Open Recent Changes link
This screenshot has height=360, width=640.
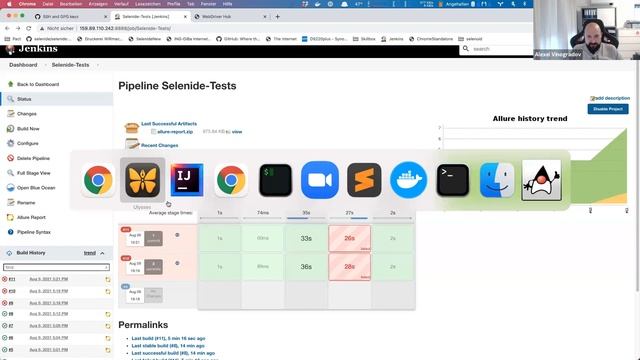coord(160,145)
